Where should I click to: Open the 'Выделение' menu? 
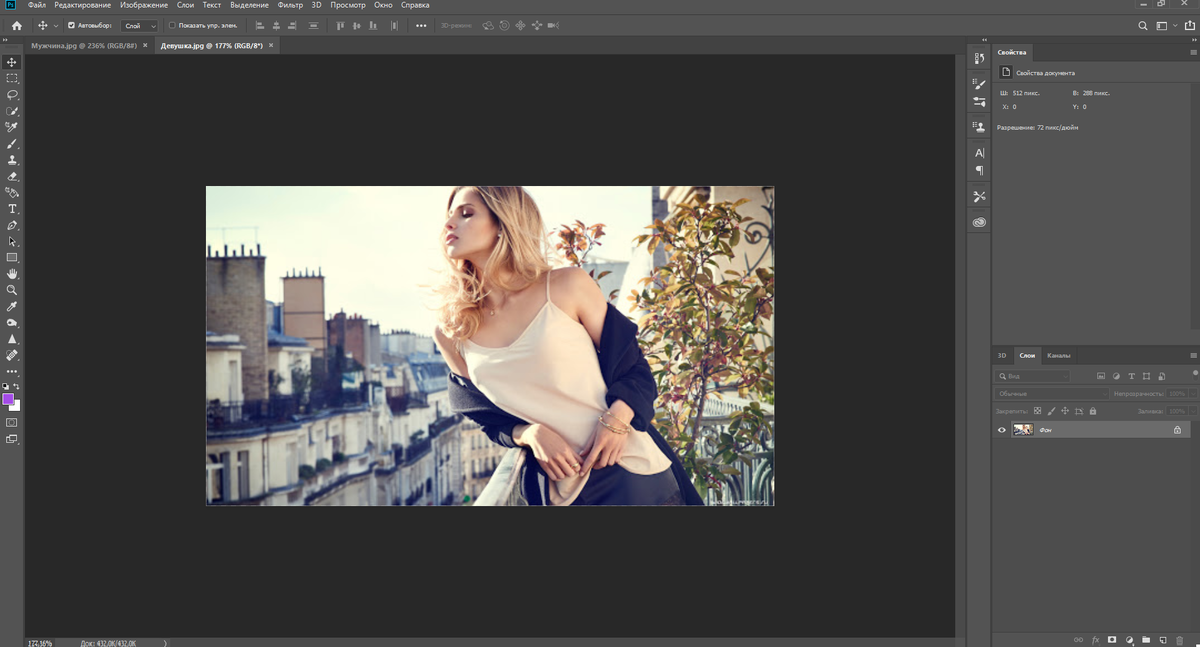pyautogui.click(x=249, y=5)
